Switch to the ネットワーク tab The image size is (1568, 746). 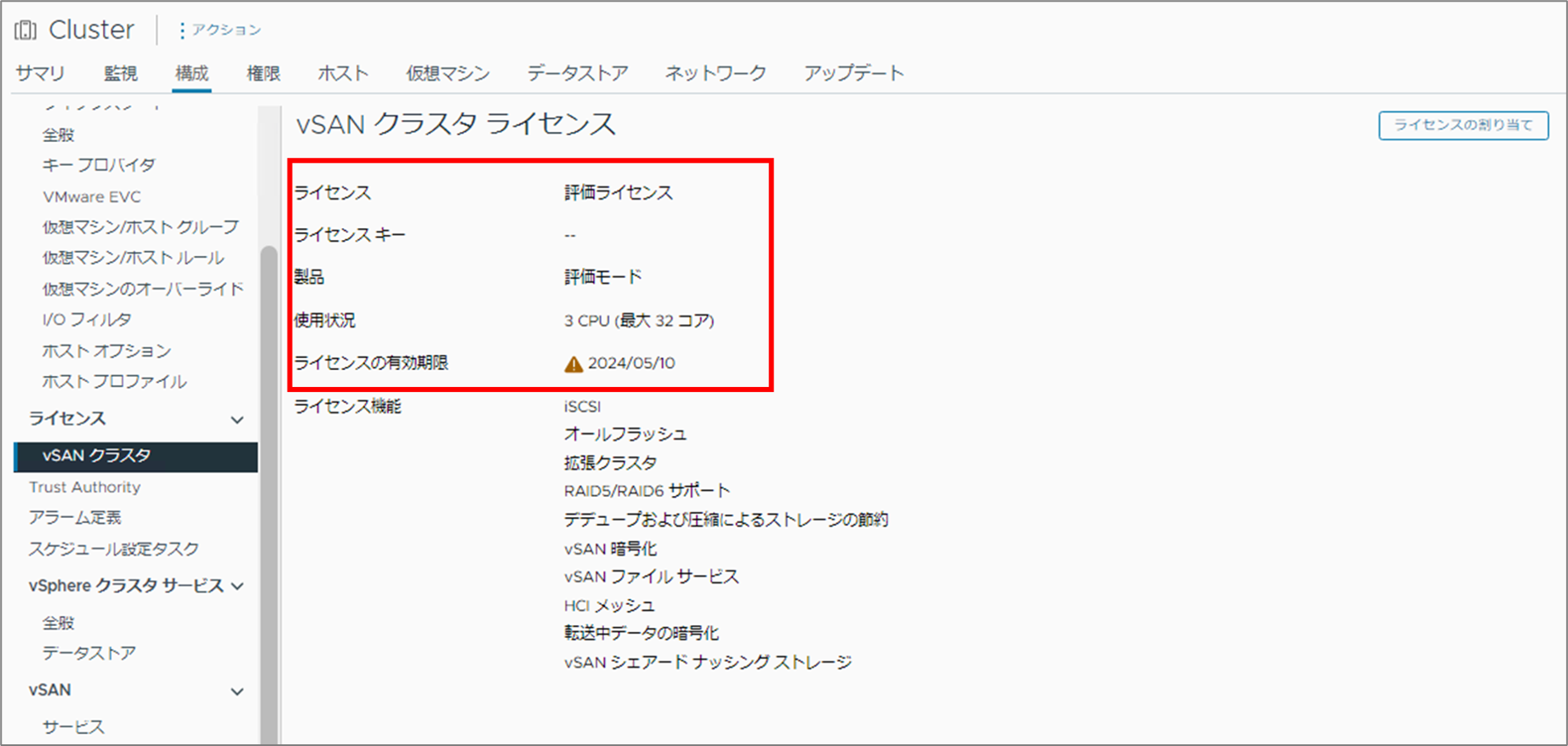tap(716, 73)
